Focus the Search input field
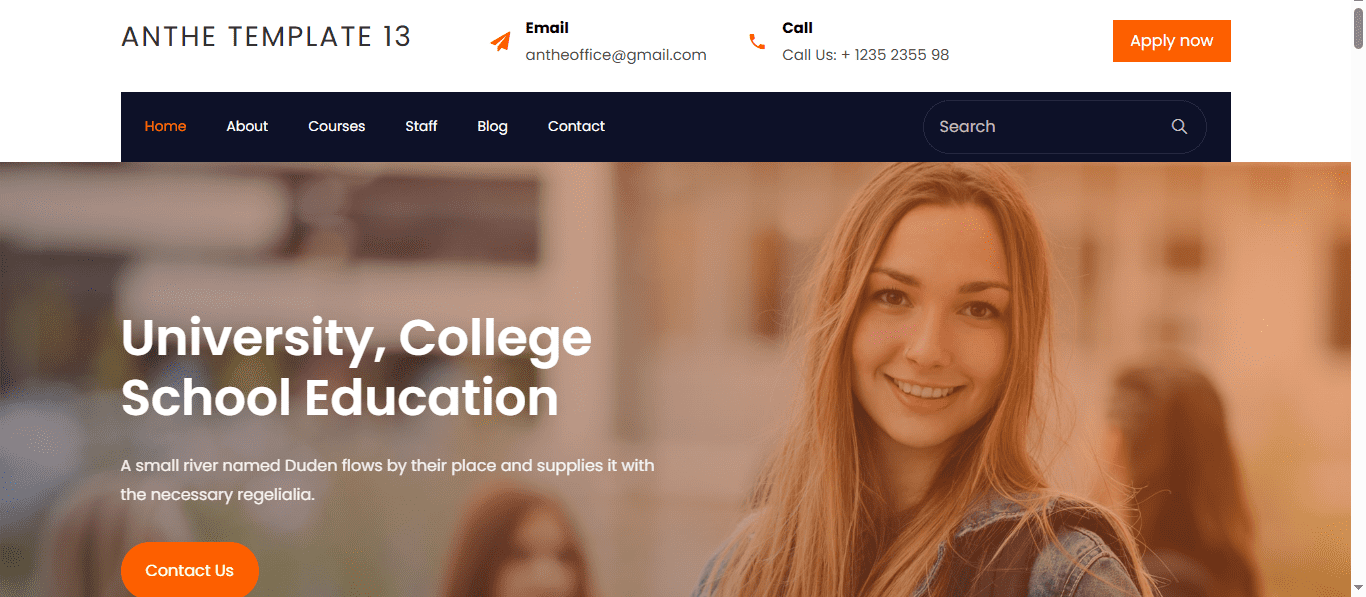The height and width of the screenshot is (597, 1366). [1048, 126]
